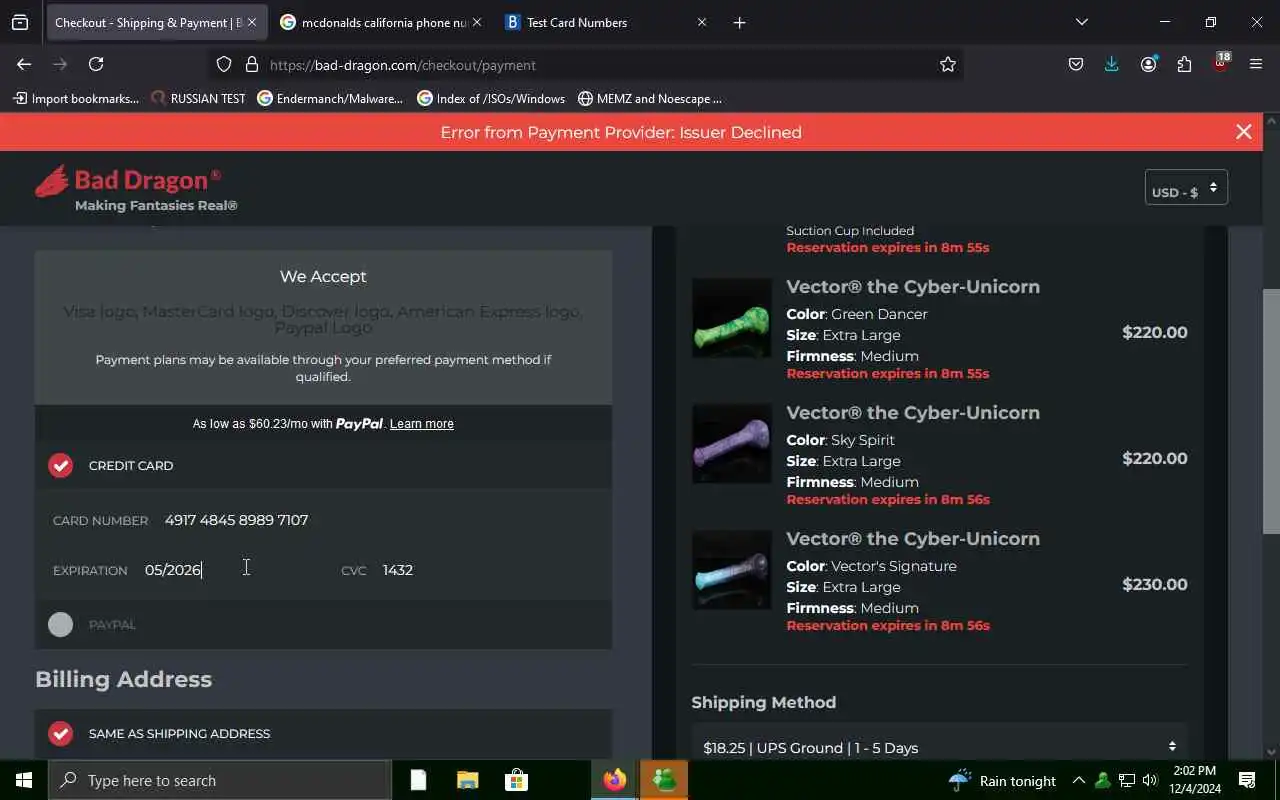1280x800 pixels.
Task: Click the address bar URL
Action: coord(402,65)
